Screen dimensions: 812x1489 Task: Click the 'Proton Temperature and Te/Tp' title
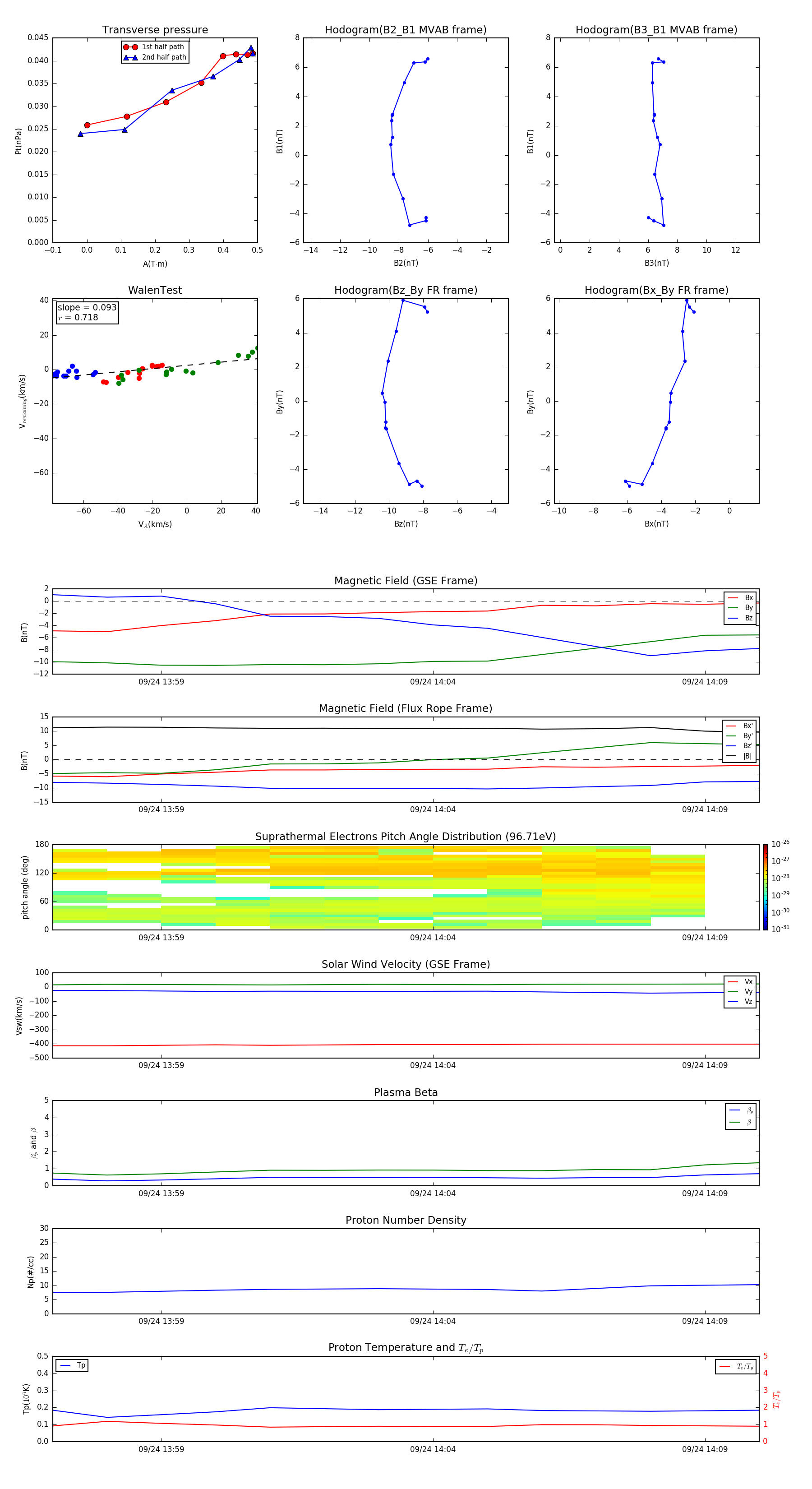406,1348
